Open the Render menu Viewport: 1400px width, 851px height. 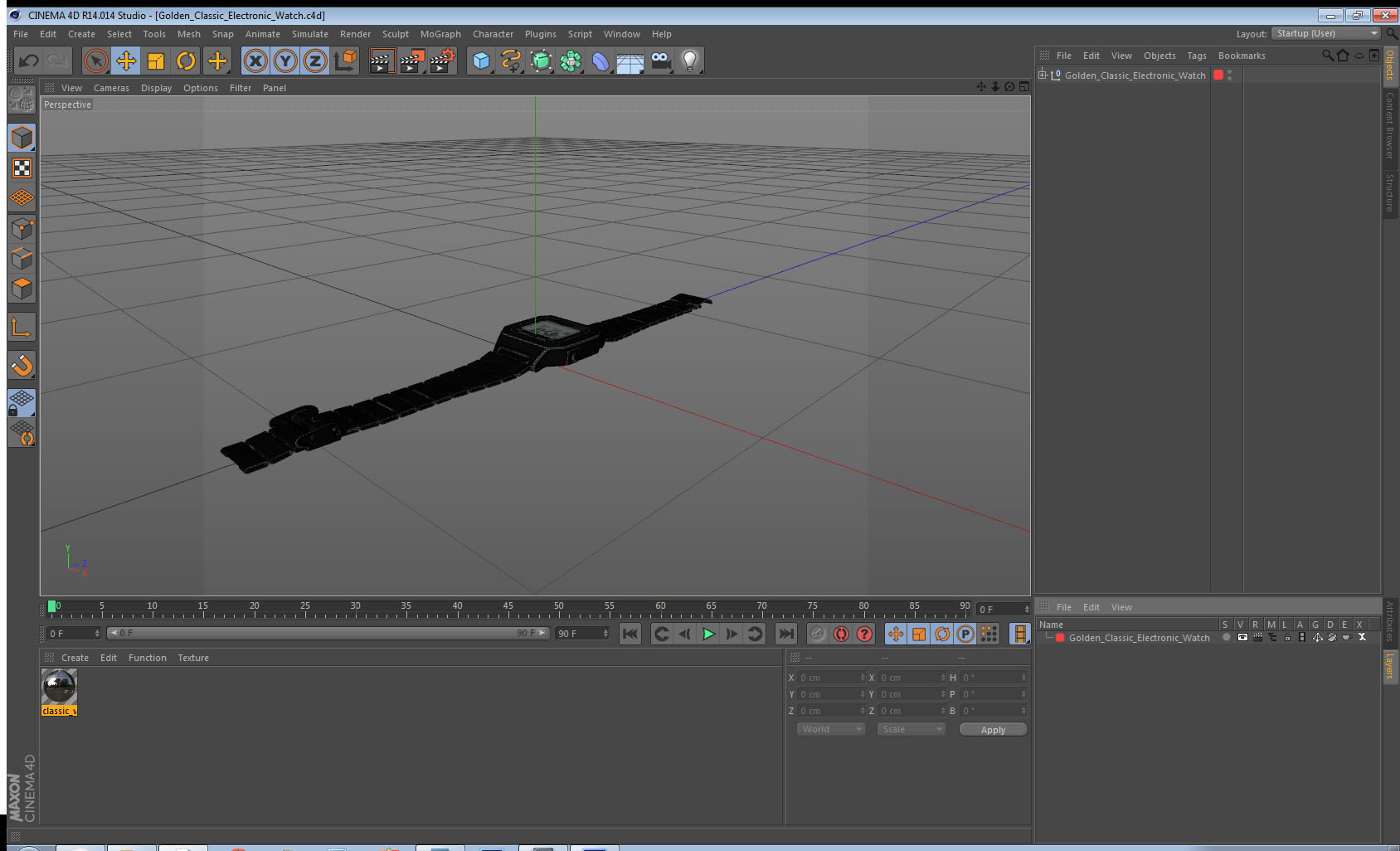(x=355, y=34)
